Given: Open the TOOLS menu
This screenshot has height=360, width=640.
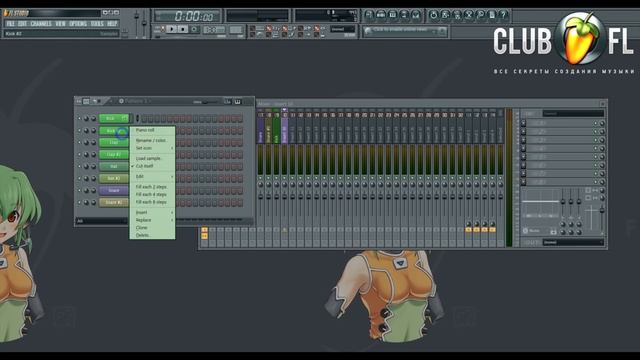Looking at the screenshot, I should coord(97,24).
